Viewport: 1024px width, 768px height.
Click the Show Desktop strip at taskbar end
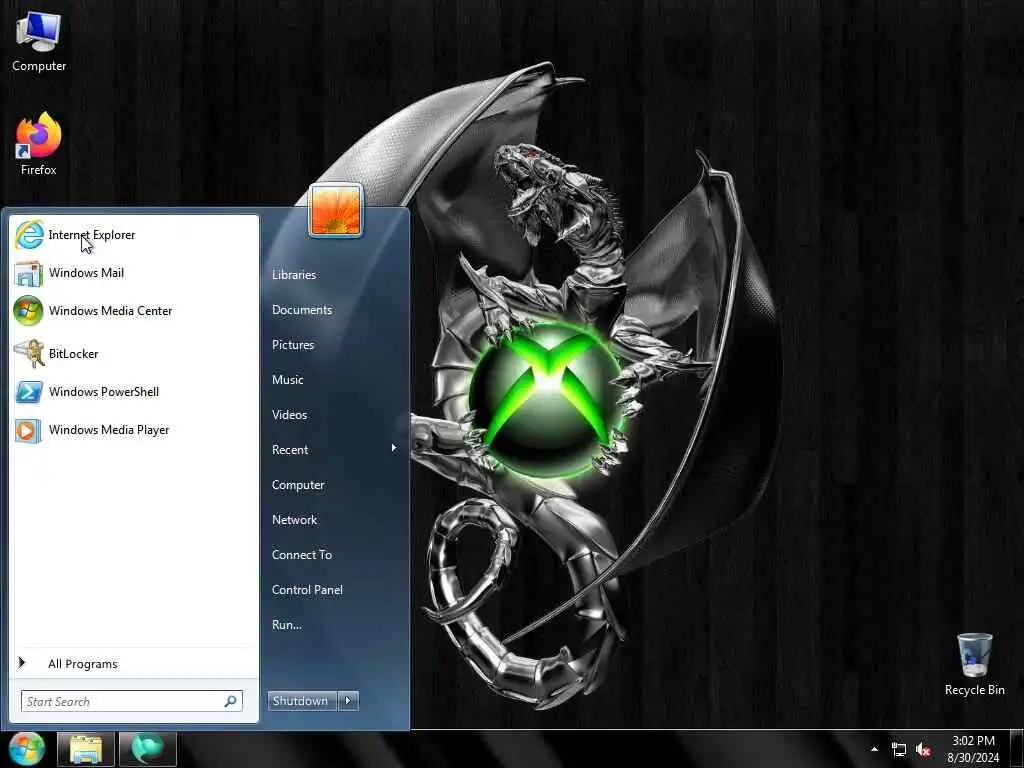tap(1019, 749)
